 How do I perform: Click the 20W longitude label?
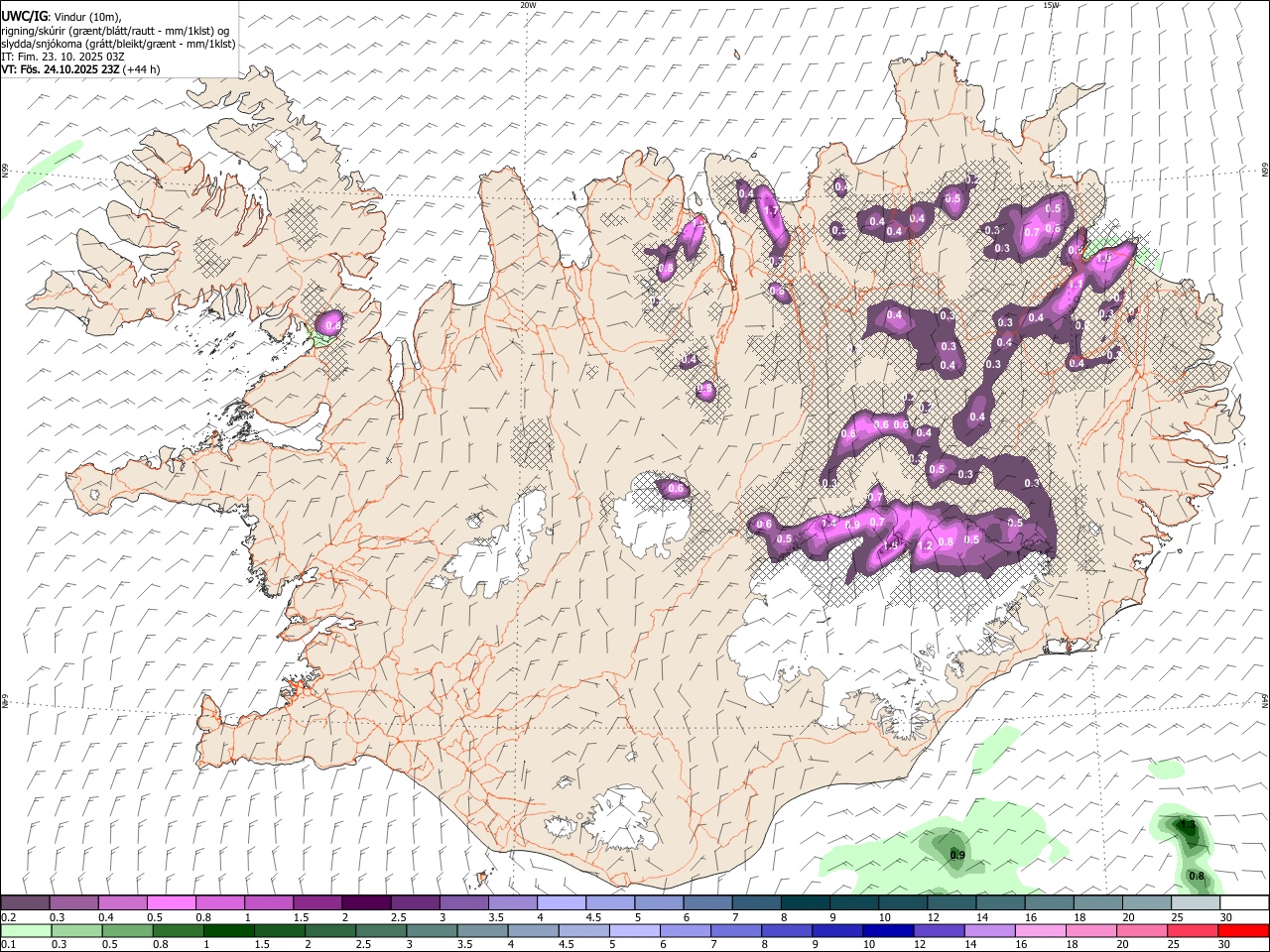[528, 5]
